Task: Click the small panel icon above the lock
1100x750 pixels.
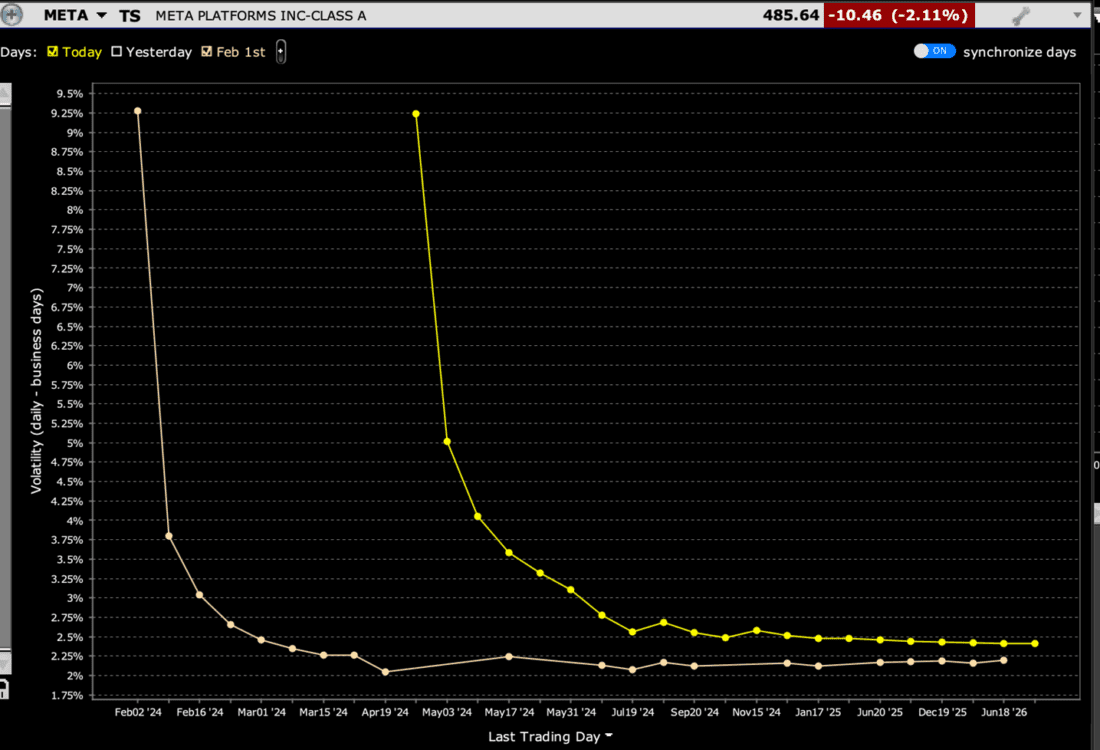Action: pos(6,661)
